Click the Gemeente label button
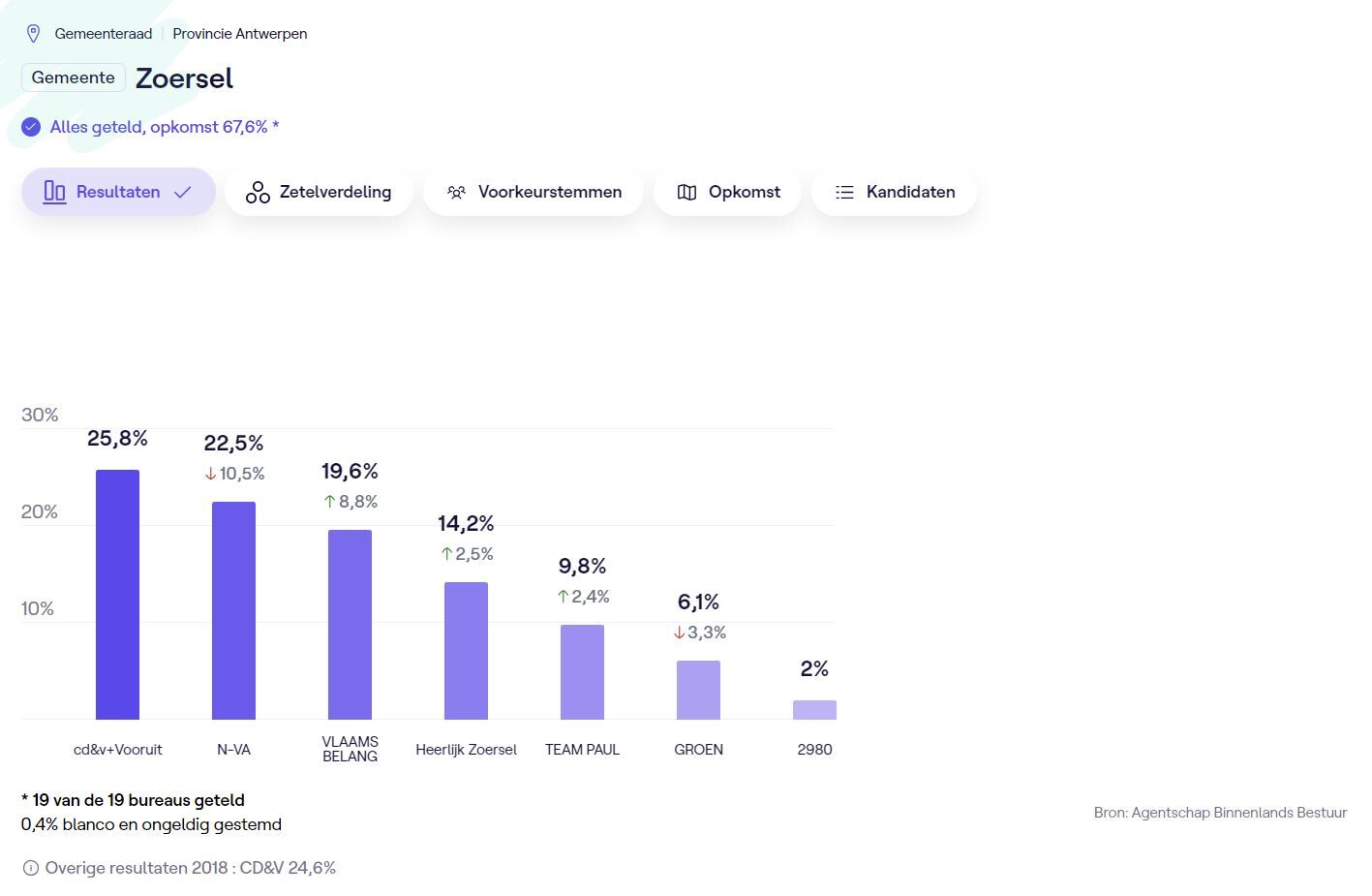The width and height of the screenshot is (1372, 896). point(74,77)
